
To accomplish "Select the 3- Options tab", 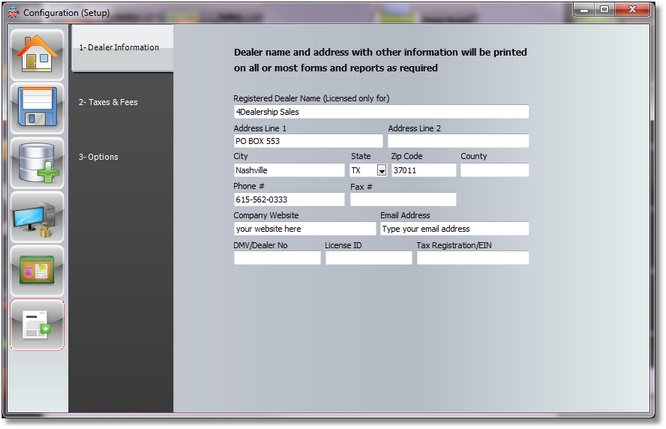I will pyautogui.click(x=98, y=157).
